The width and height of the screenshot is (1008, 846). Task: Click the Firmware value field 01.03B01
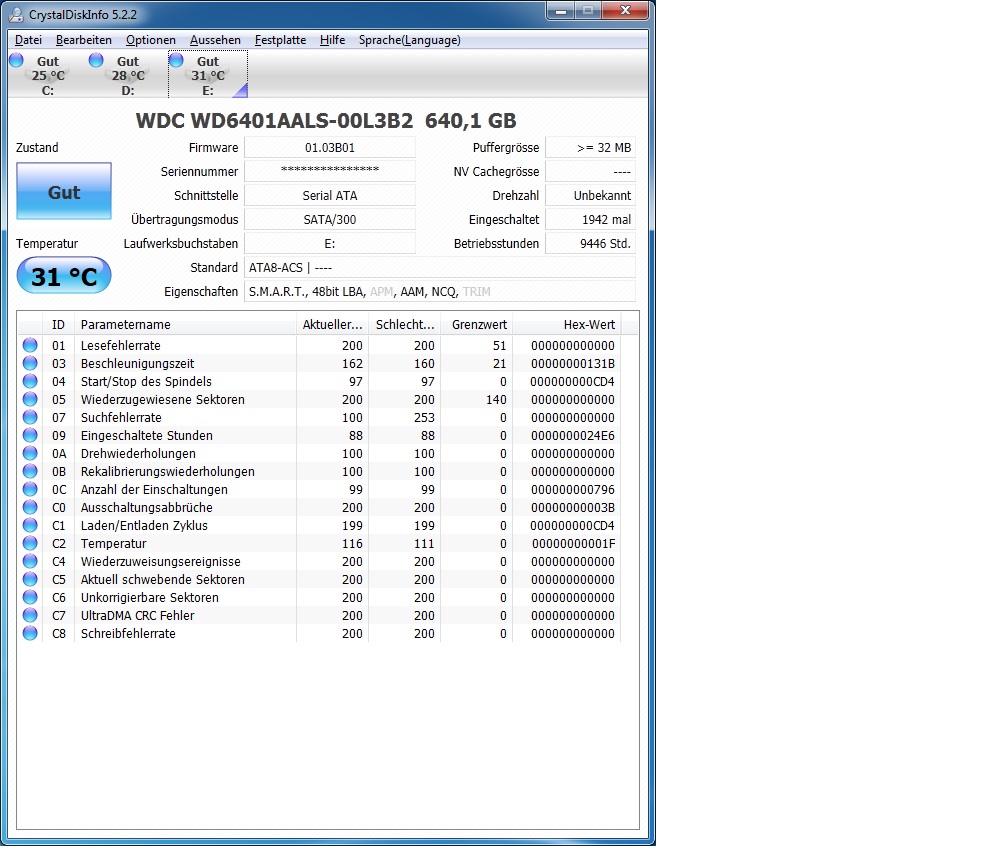[330, 148]
